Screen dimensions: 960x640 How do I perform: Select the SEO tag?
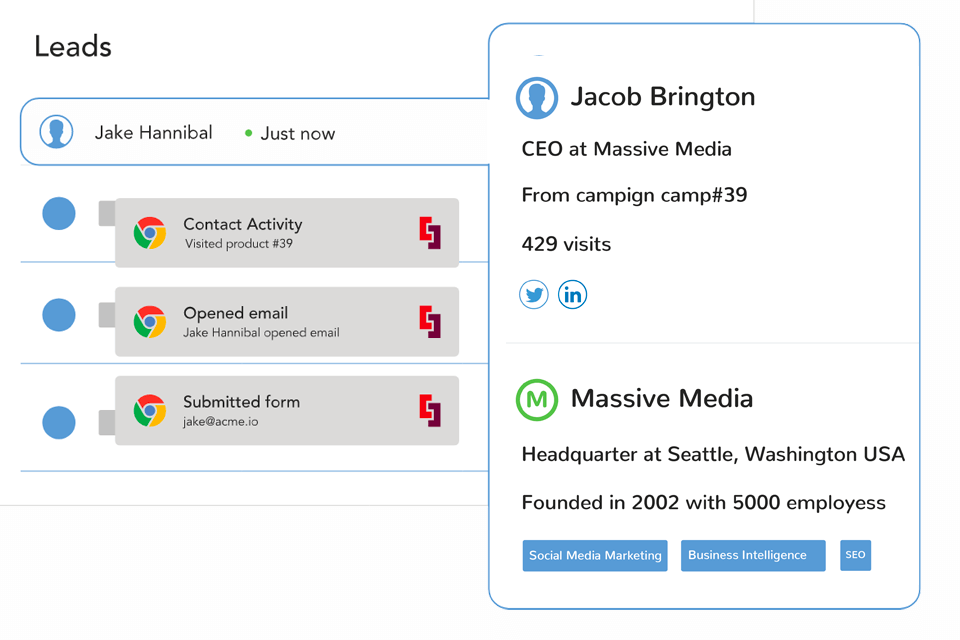pos(855,555)
